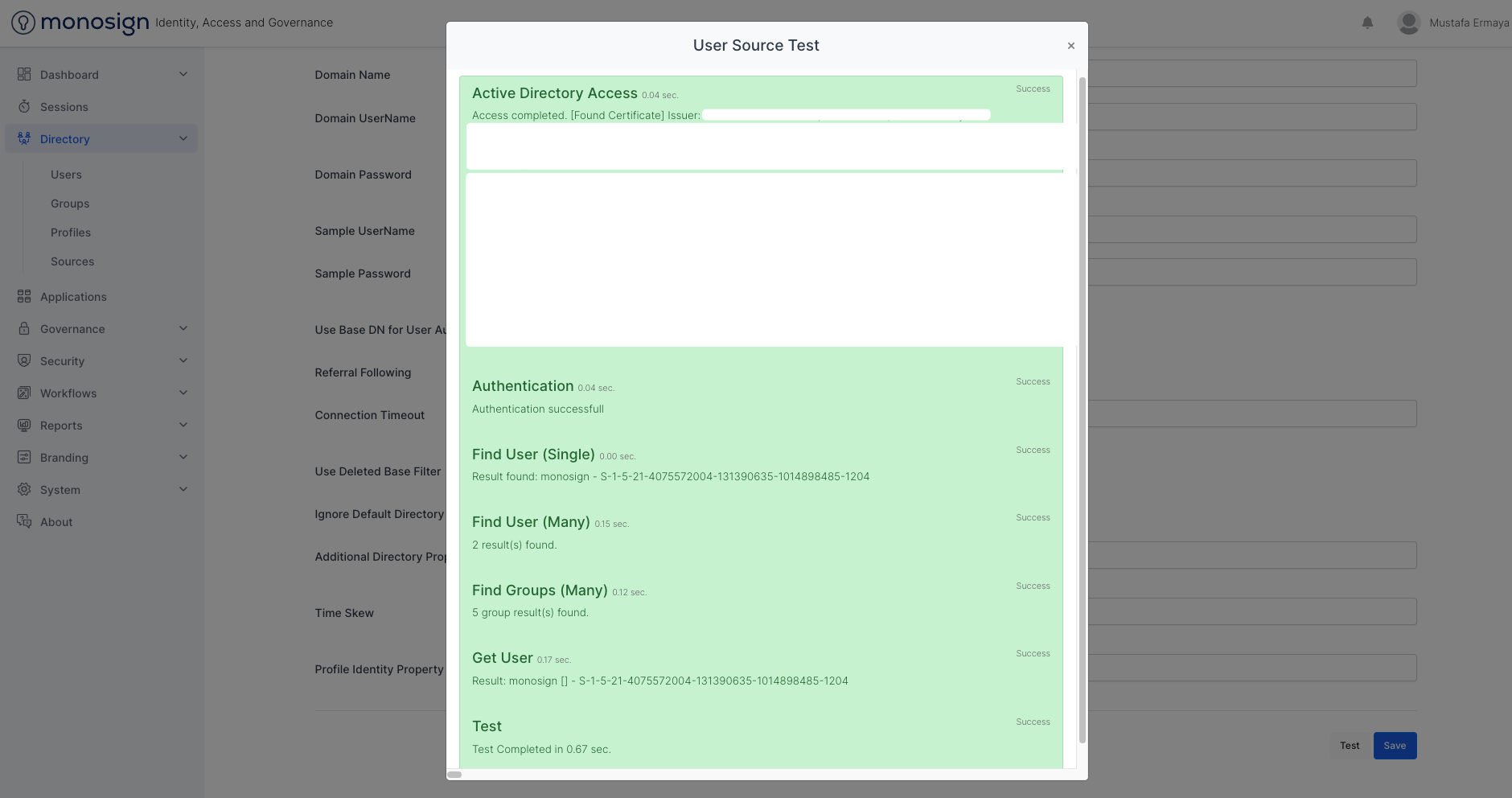The height and width of the screenshot is (798, 1512).
Task: Click the Security shield icon
Action: tap(24, 360)
